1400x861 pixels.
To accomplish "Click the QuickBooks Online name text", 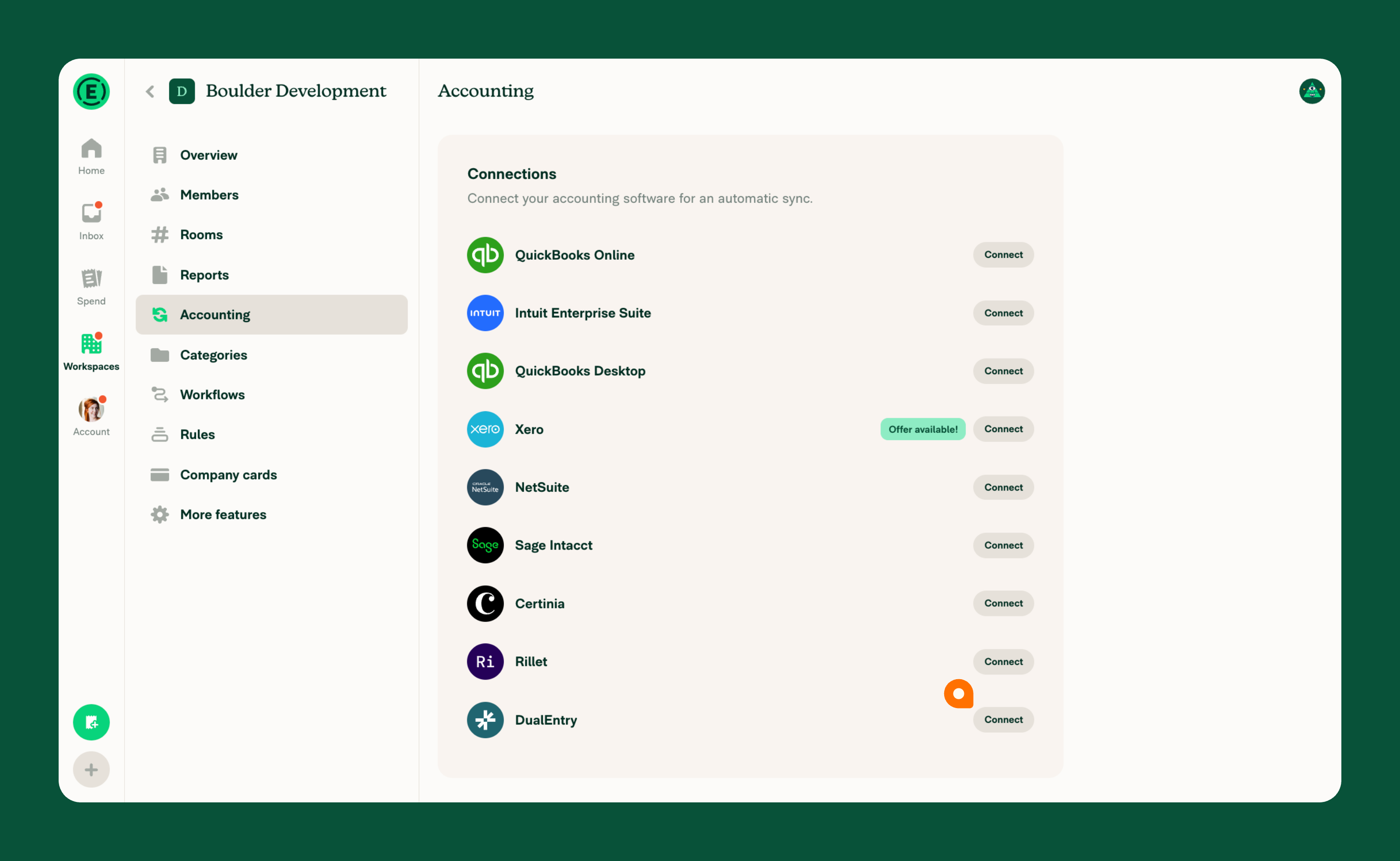I will 574,255.
